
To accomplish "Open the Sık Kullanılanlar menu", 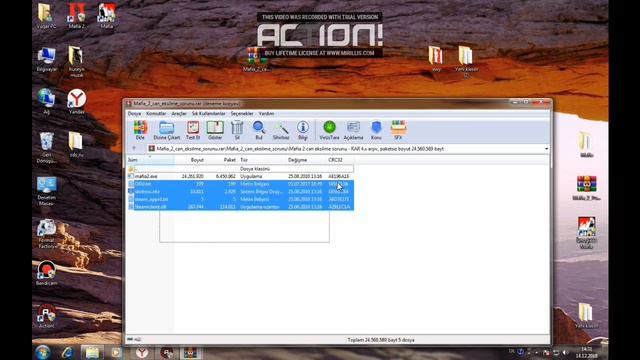I will [x=209, y=113].
